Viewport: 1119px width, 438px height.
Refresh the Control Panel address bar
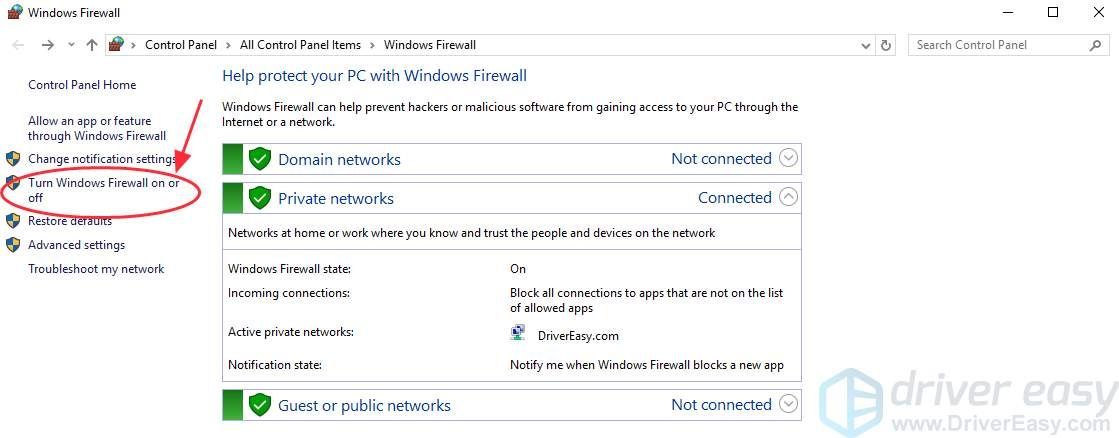click(x=886, y=45)
